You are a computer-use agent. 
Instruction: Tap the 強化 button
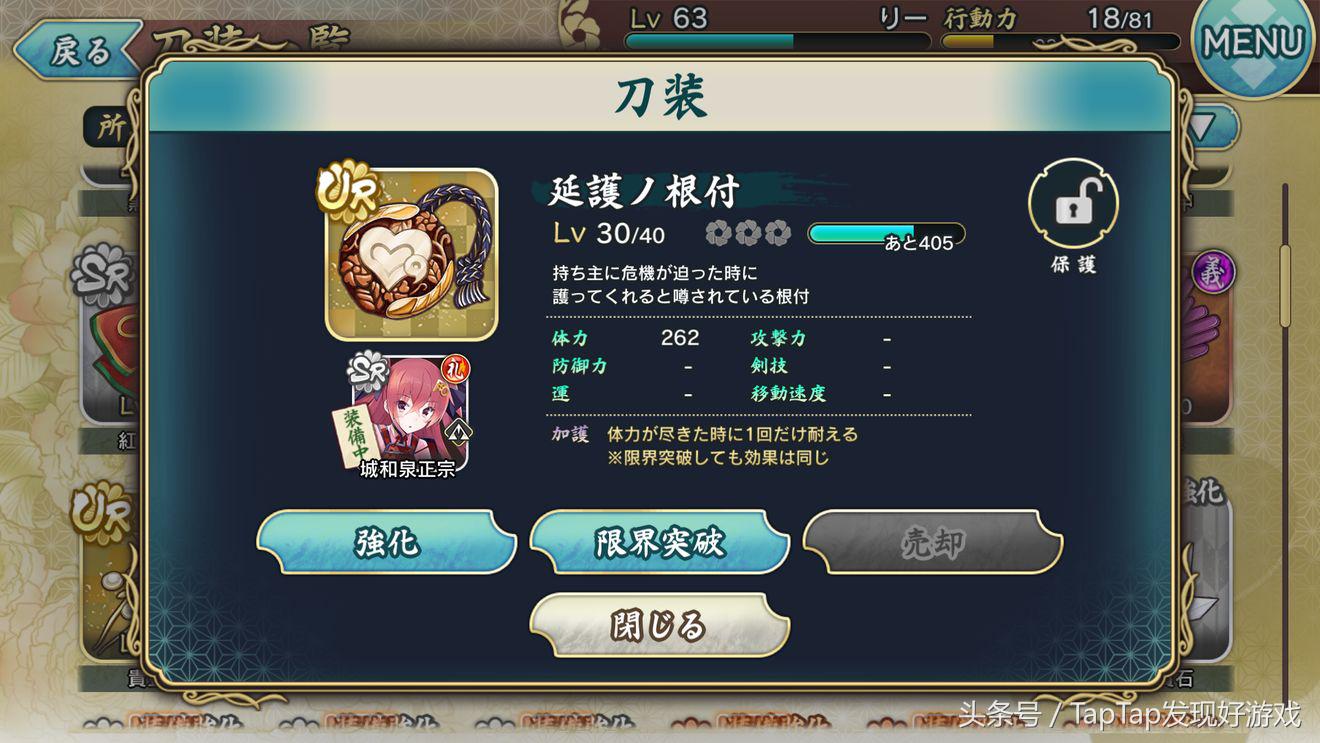coord(386,542)
